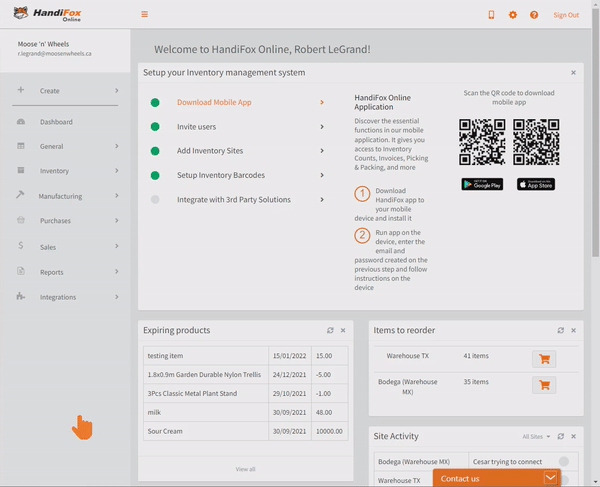The image size is (600, 487).
Task: Click Sign Out link
Action: [x=566, y=15]
